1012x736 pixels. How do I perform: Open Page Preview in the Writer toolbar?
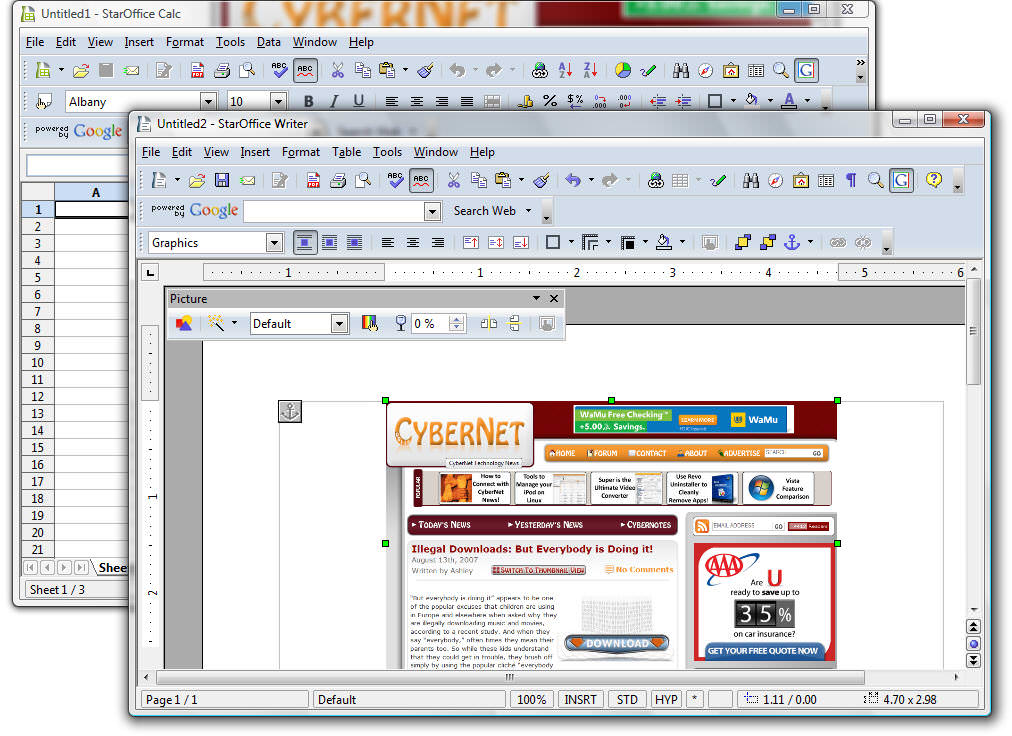(363, 180)
